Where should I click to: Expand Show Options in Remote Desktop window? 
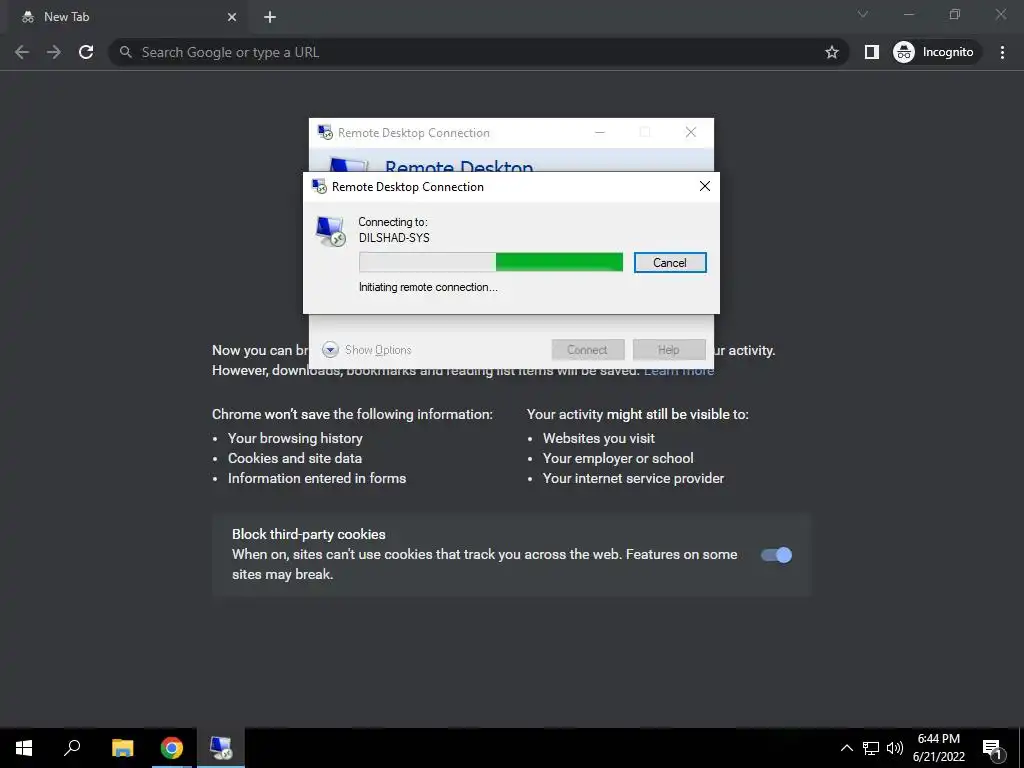tap(367, 350)
